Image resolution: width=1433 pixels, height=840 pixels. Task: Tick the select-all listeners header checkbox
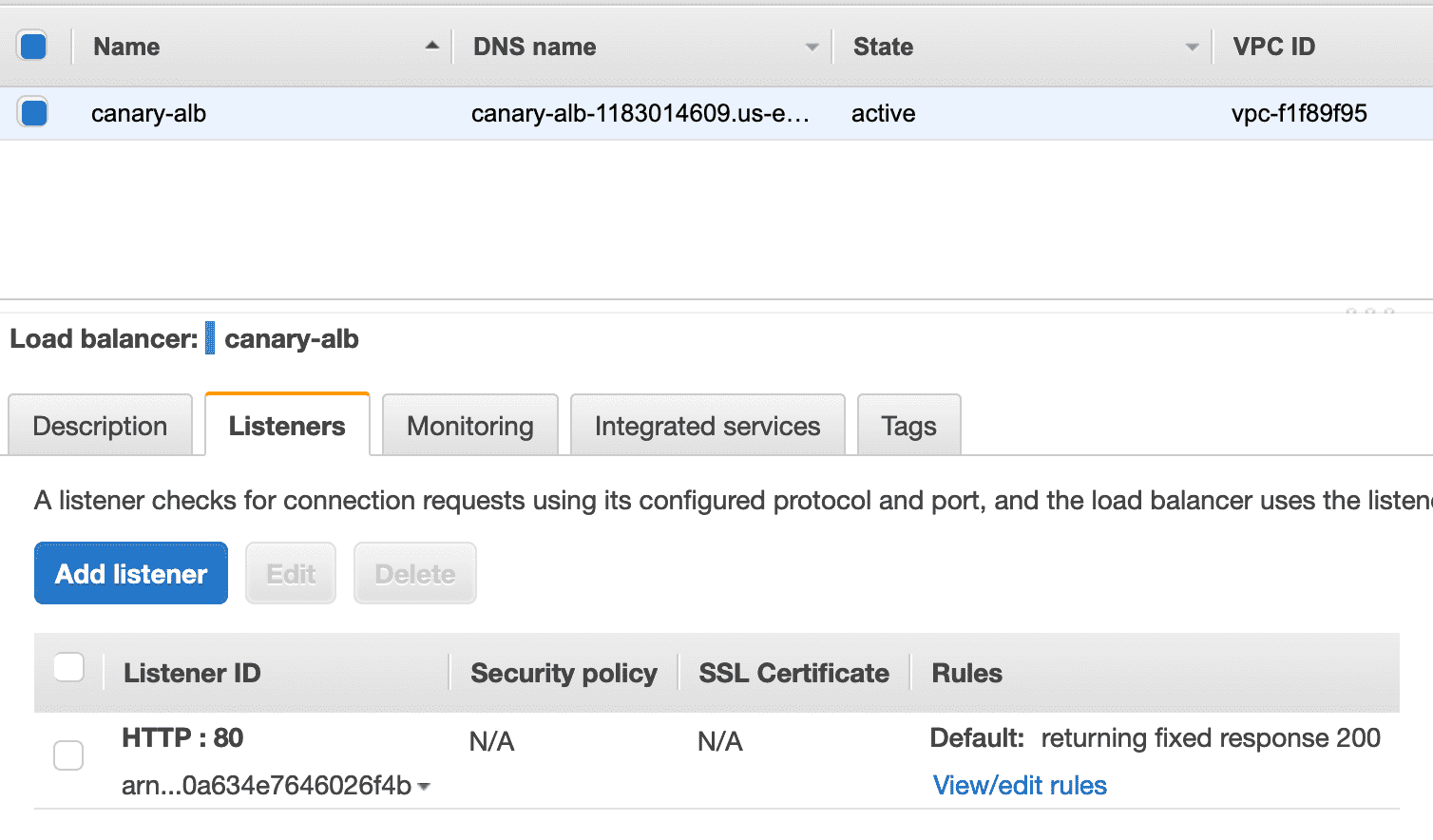click(68, 668)
